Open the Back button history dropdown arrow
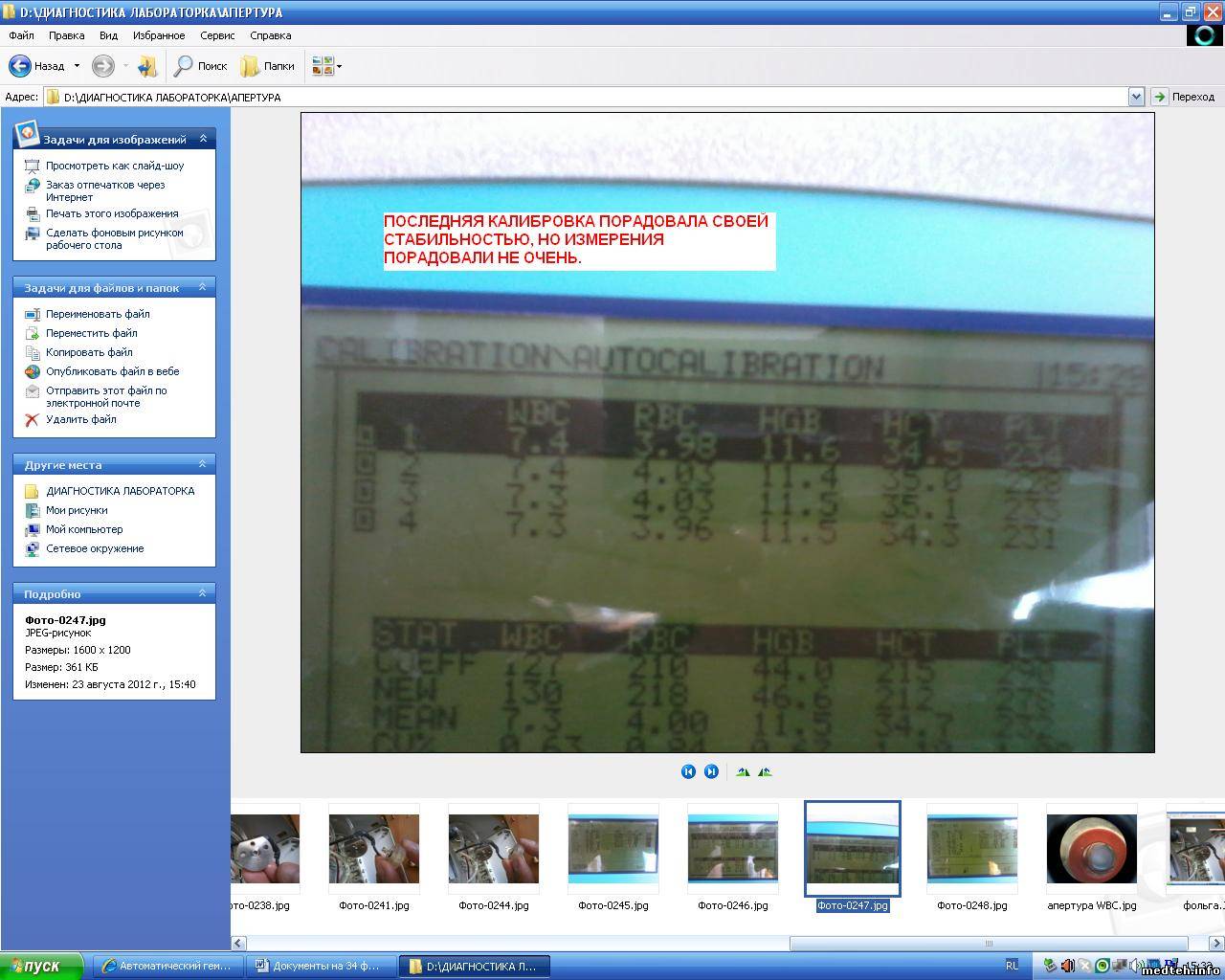Viewport: 1225px width, 980px height. 77,66
